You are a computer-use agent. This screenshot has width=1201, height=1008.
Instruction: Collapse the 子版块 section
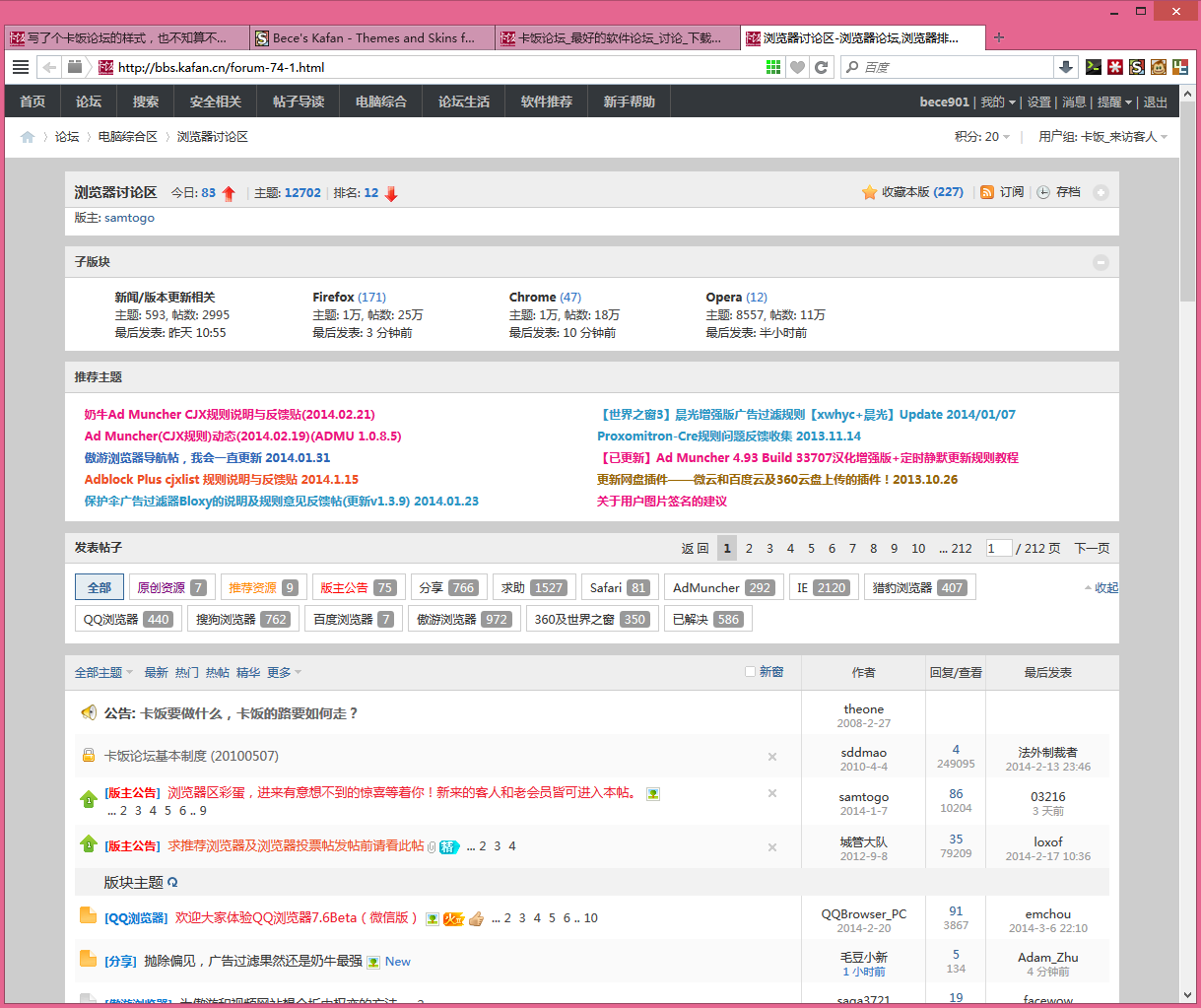tap(1101, 262)
